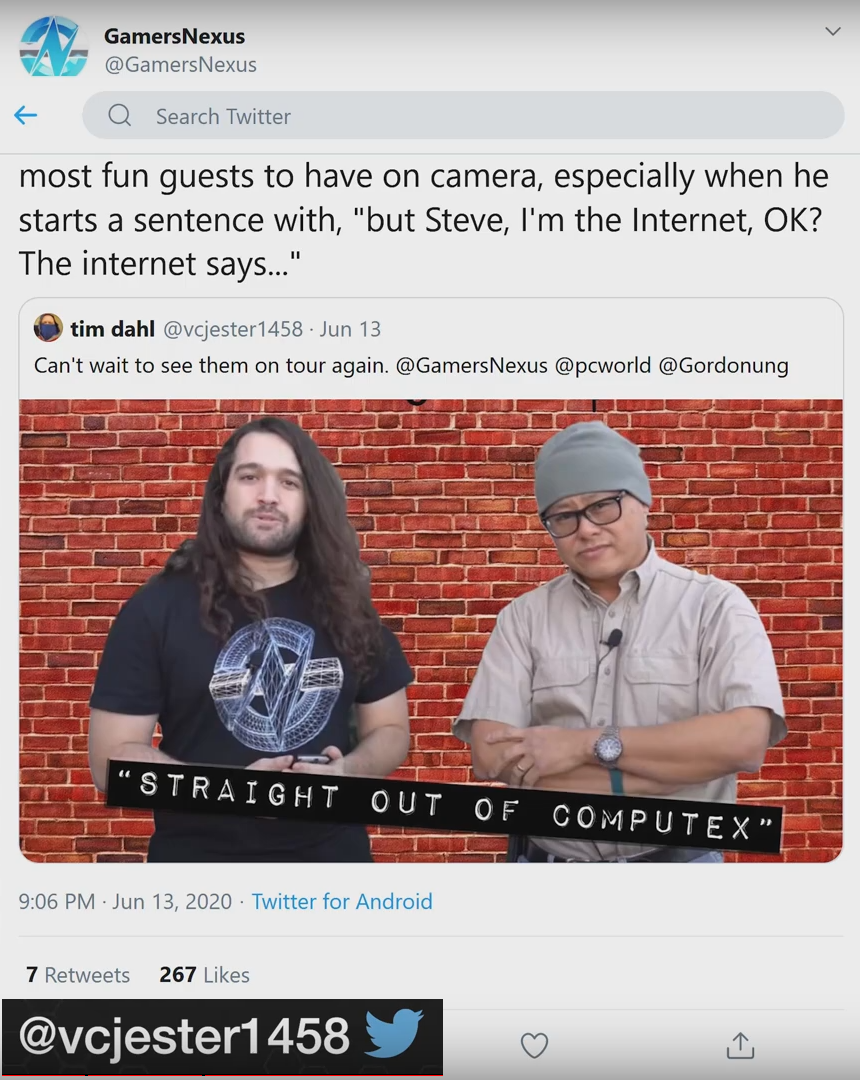The image size is (860, 1080).
Task: Open the Straight Out of Computex image
Action: pos(431,630)
